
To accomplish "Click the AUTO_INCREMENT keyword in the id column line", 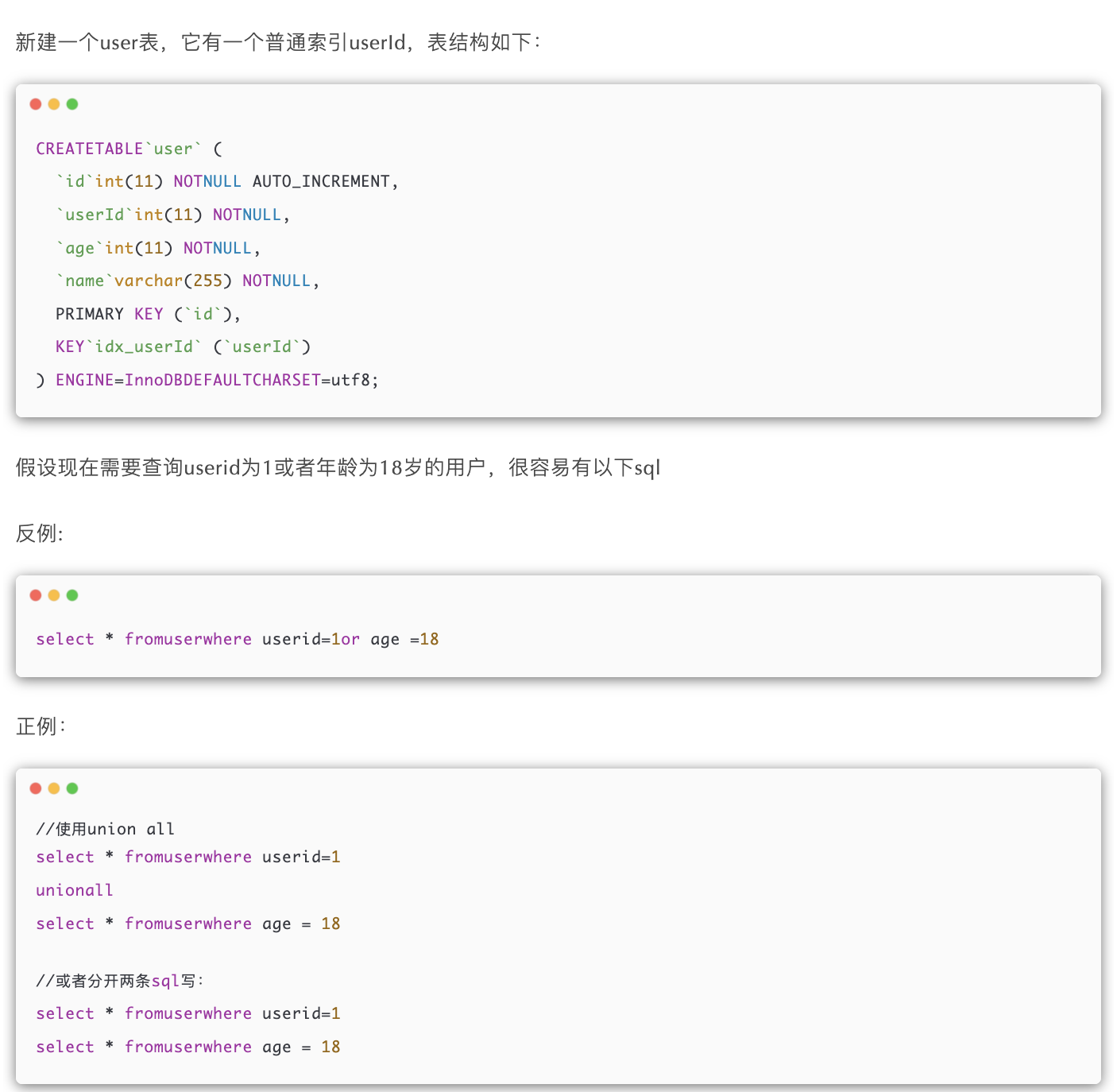I will pos(321,182).
